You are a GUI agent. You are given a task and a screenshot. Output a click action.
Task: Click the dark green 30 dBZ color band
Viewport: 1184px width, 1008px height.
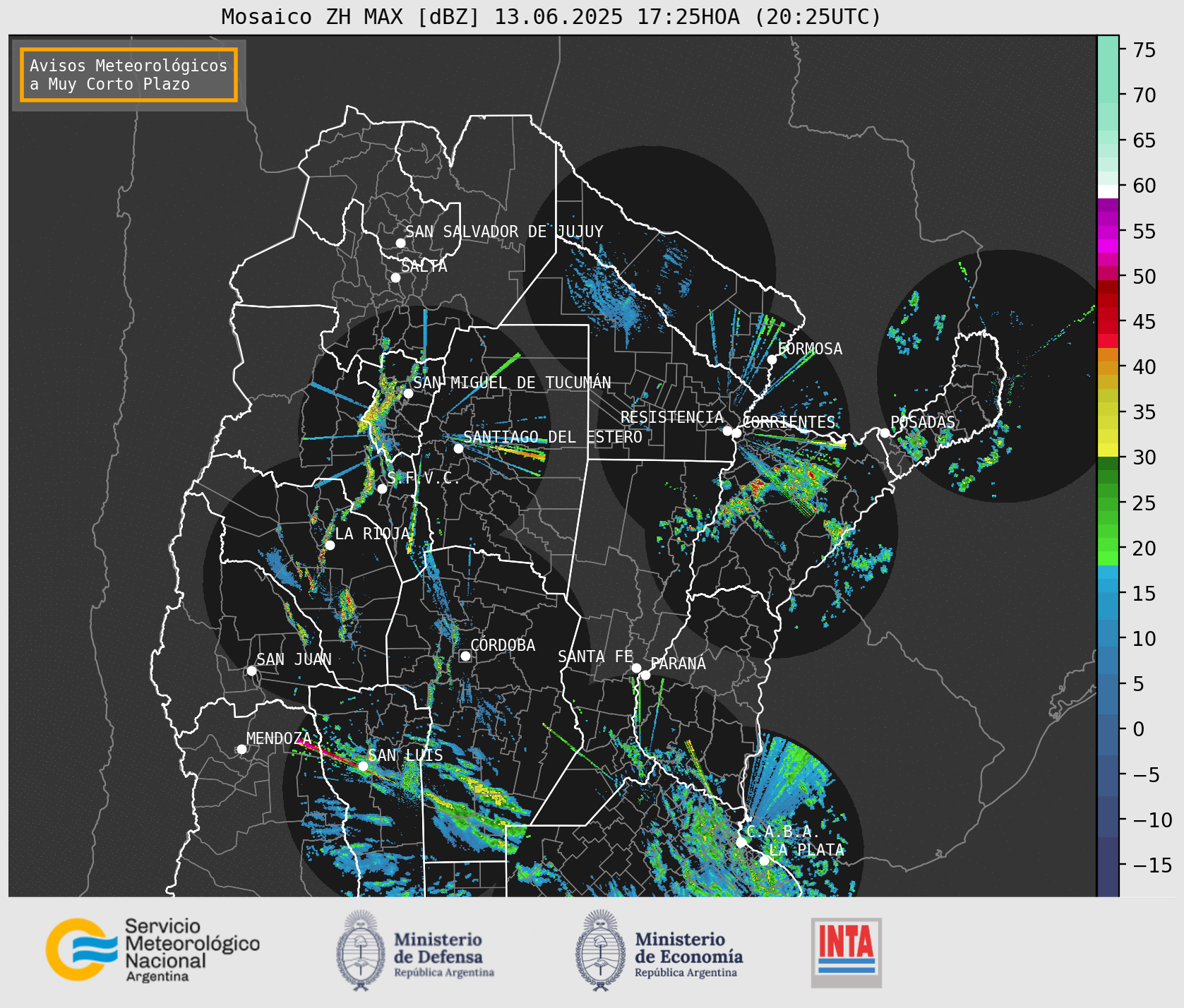pos(1108,463)
